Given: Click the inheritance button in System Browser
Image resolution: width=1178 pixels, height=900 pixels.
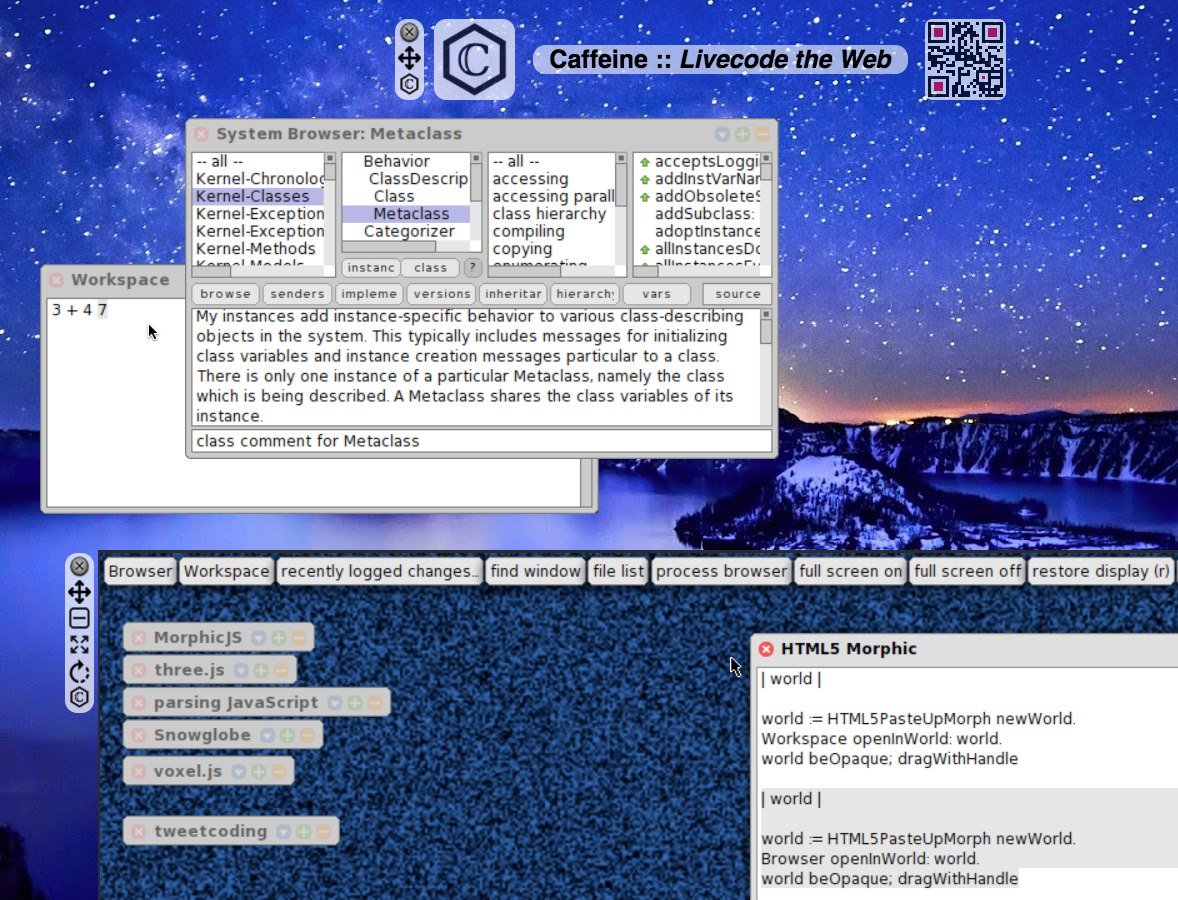Looking at the screenshot, I should (x=513, y=293).
